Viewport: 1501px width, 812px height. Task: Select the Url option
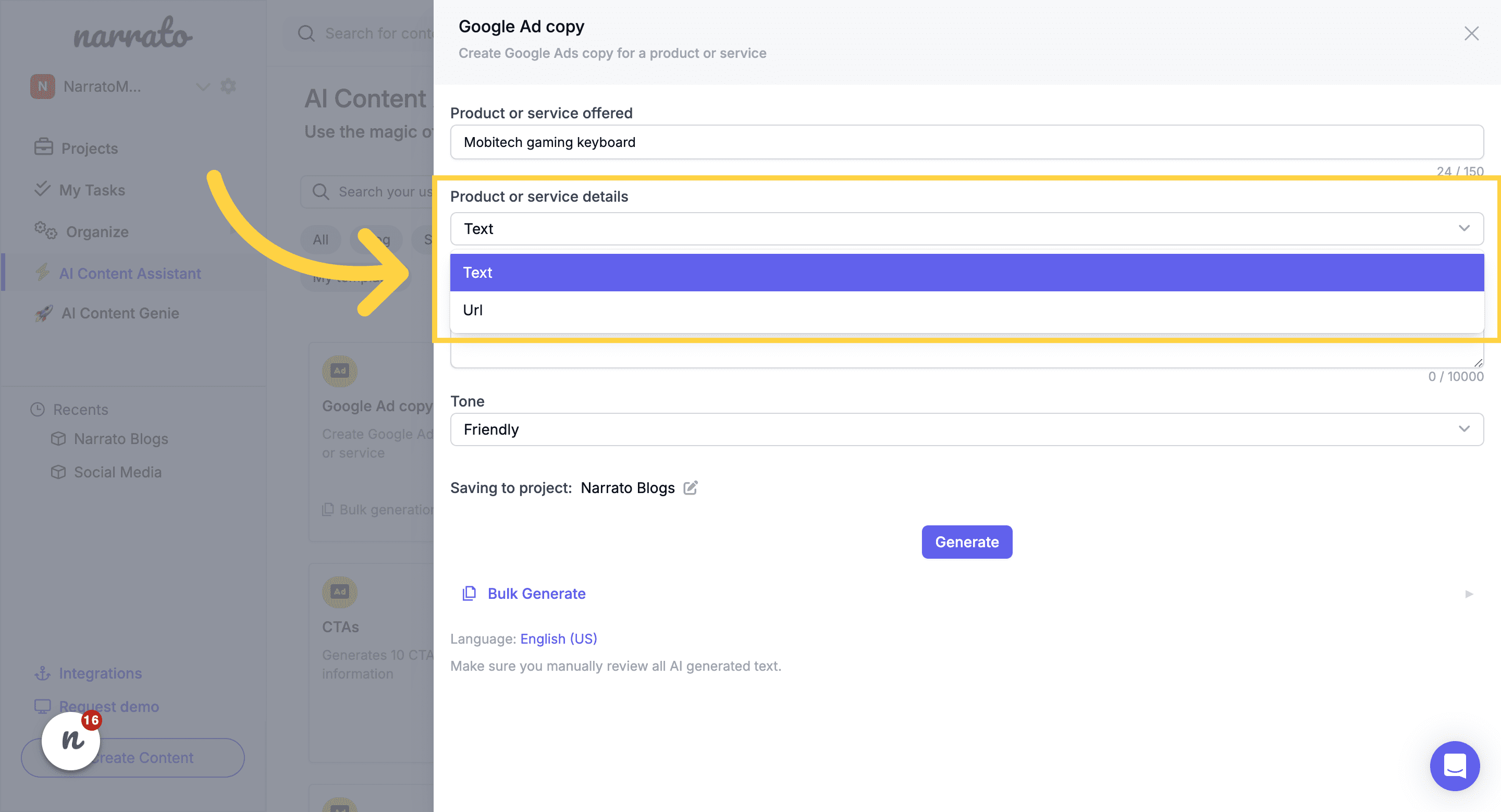click(473, 311)
